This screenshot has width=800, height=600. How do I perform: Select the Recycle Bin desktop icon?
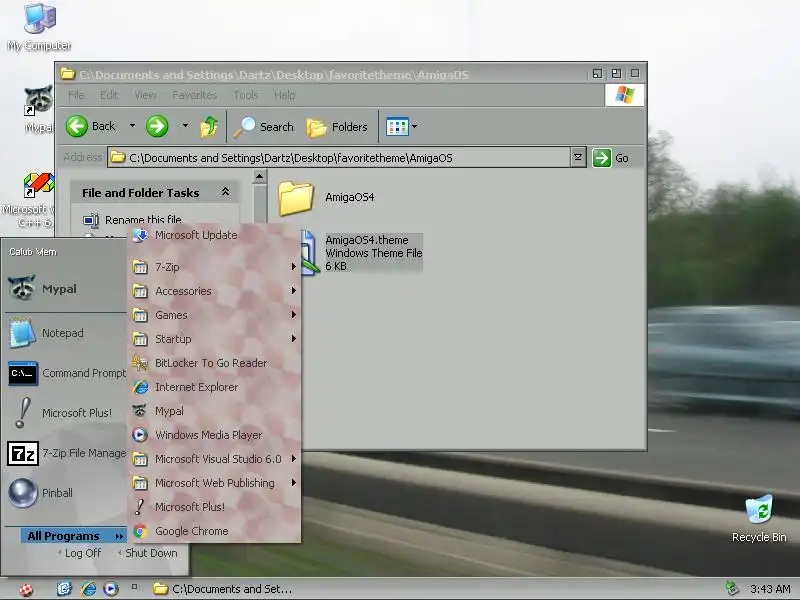tap(759, 518)
